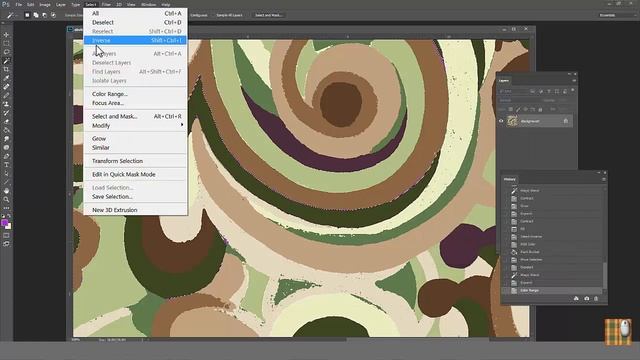
Task: Select the Horizontal Type tool
Action: [x=6, y=165]
